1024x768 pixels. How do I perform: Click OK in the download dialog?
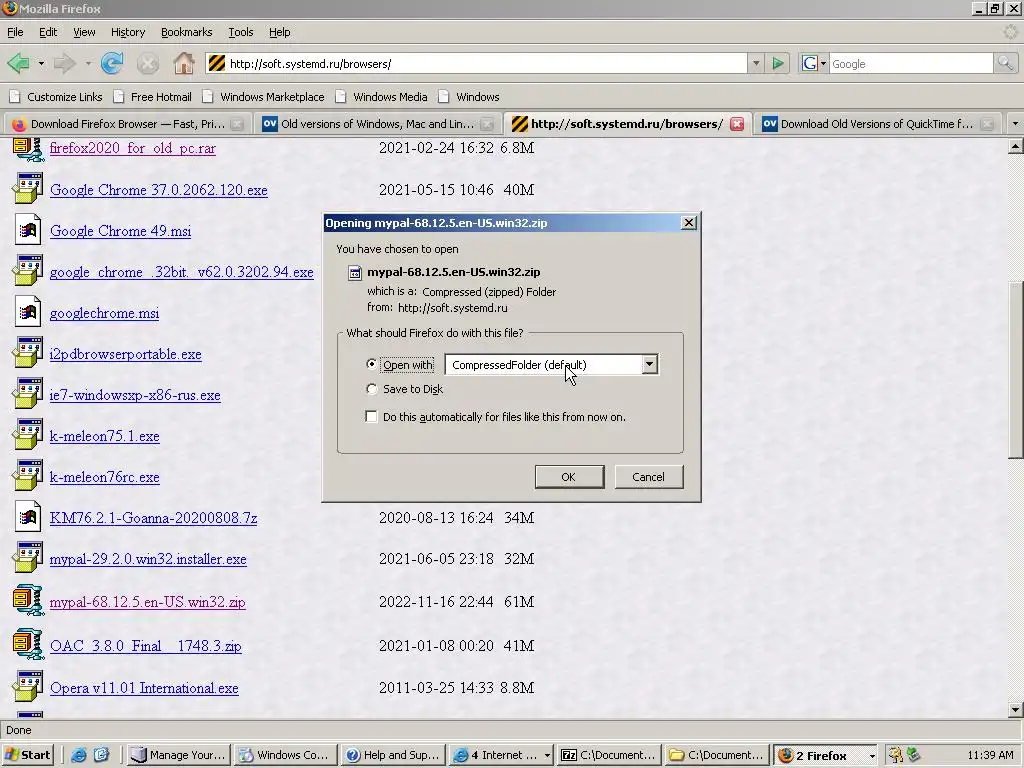(569, 477)
